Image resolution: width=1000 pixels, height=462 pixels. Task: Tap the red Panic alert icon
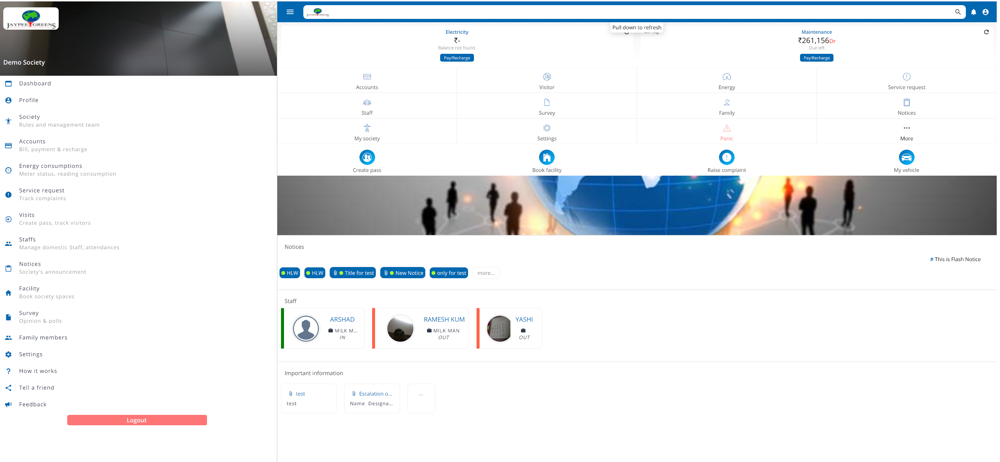(726, 128)
